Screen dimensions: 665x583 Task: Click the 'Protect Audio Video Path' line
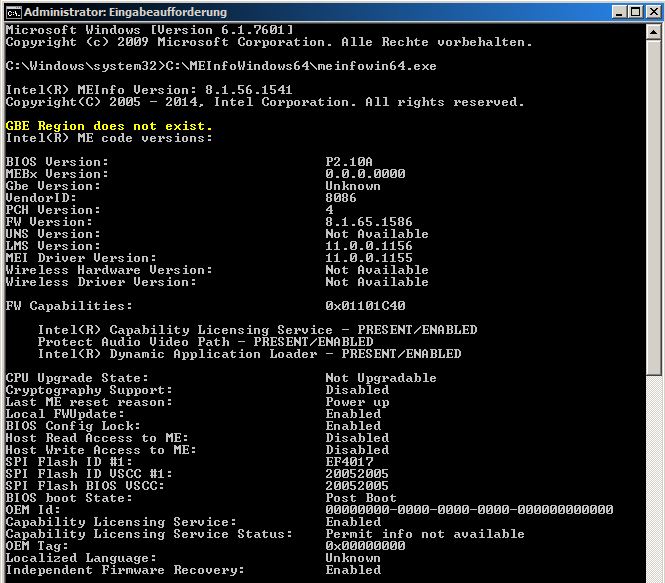point(205,342)
